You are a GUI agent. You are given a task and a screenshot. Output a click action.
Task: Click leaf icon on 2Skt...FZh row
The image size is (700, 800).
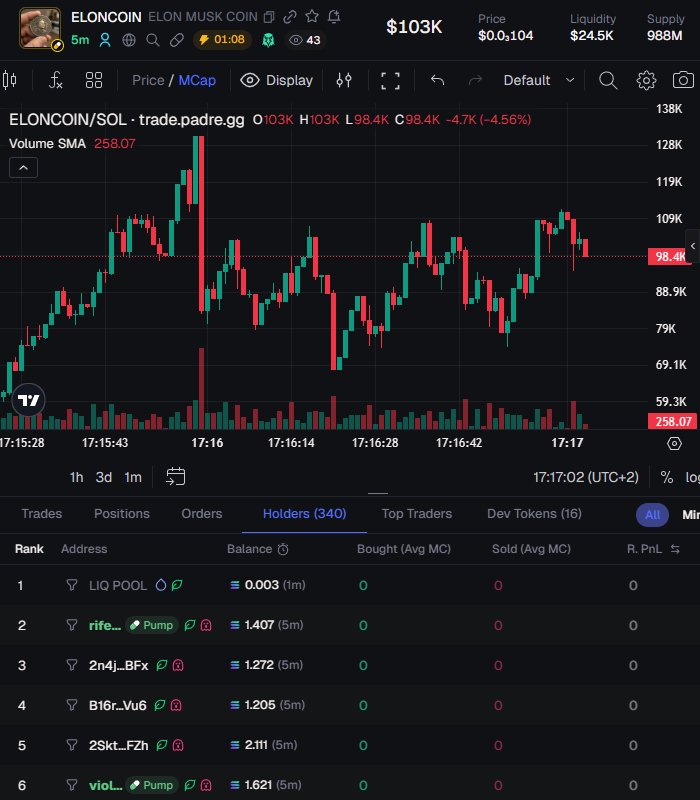(x=162, y=745)
